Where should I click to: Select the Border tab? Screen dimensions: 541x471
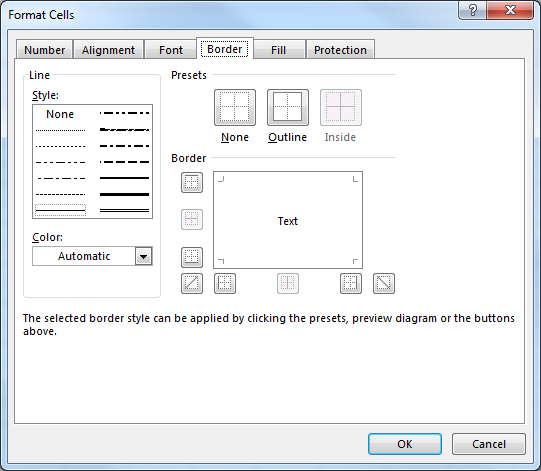point(225,49)
